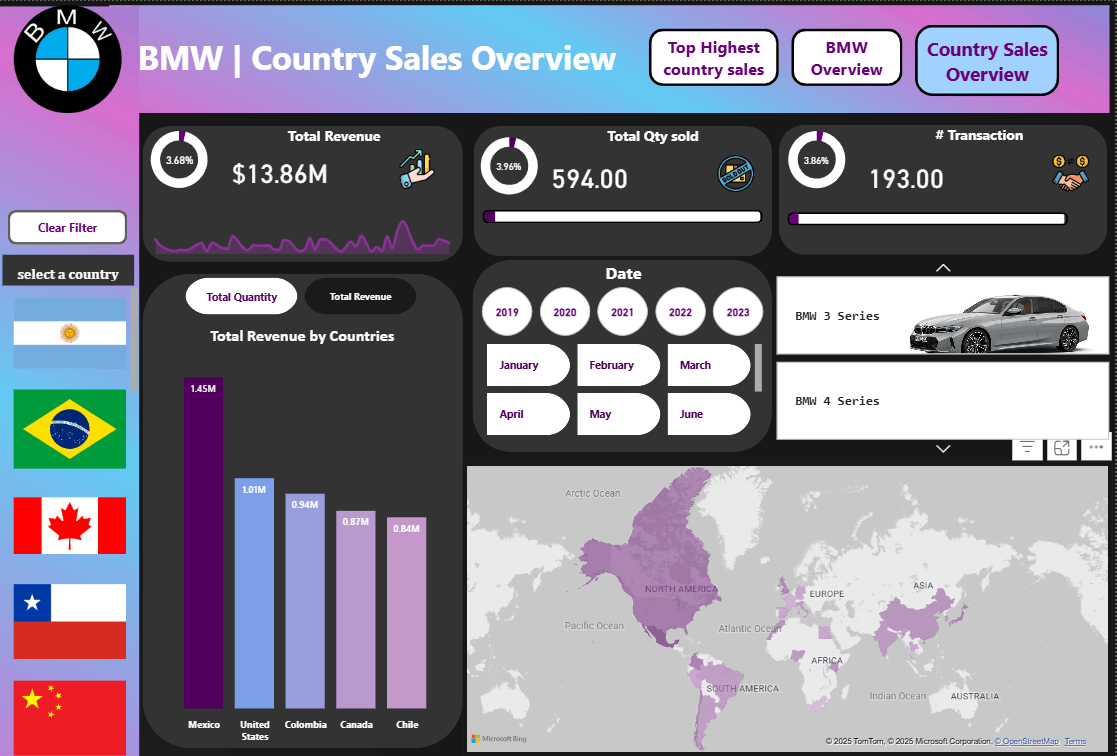The image size is (1117, 756).
Task: Collapse the series list with the up chevron
Action: (942, 268)
